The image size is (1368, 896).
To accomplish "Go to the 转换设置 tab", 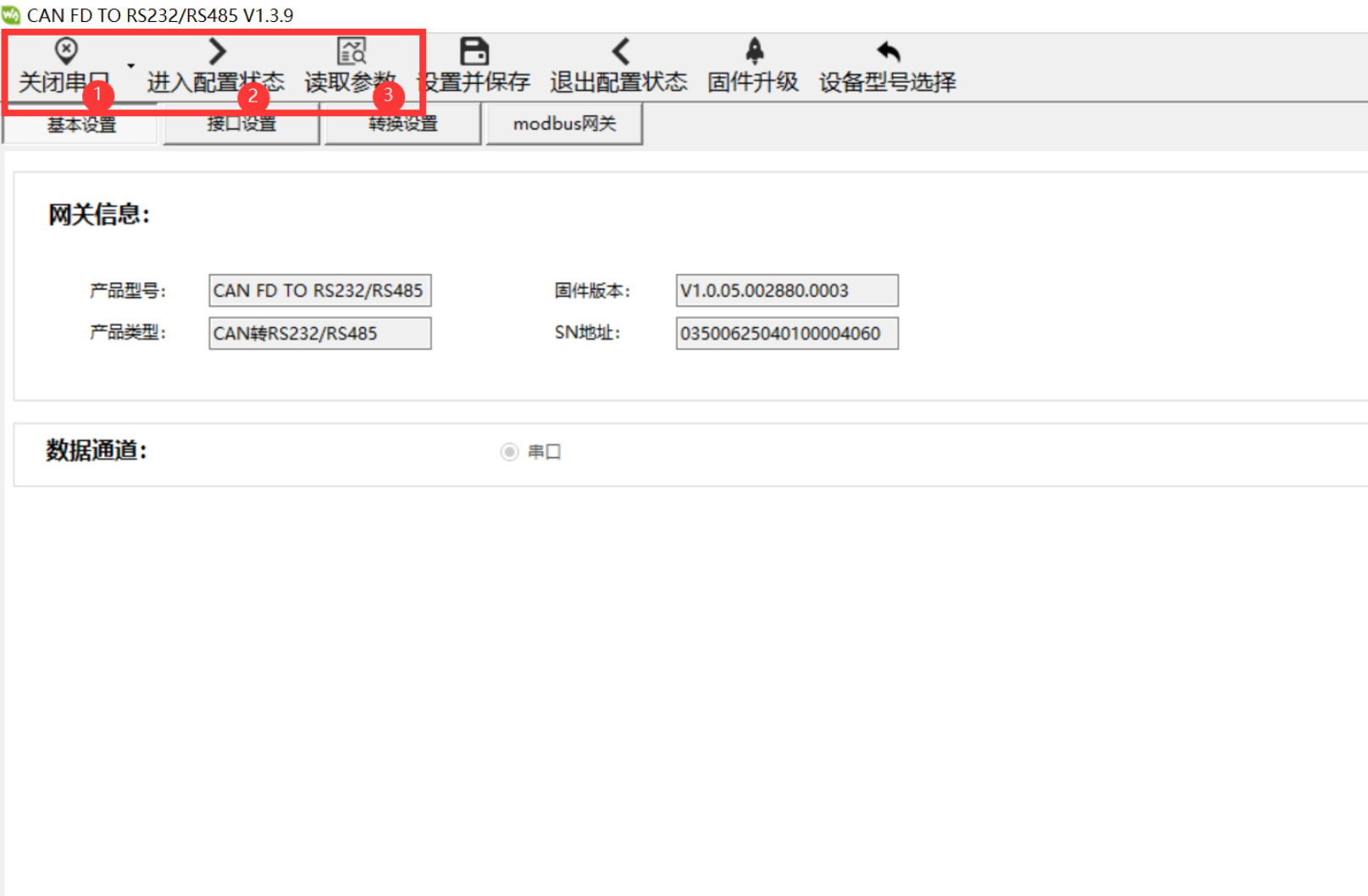I will coord(402,124).
